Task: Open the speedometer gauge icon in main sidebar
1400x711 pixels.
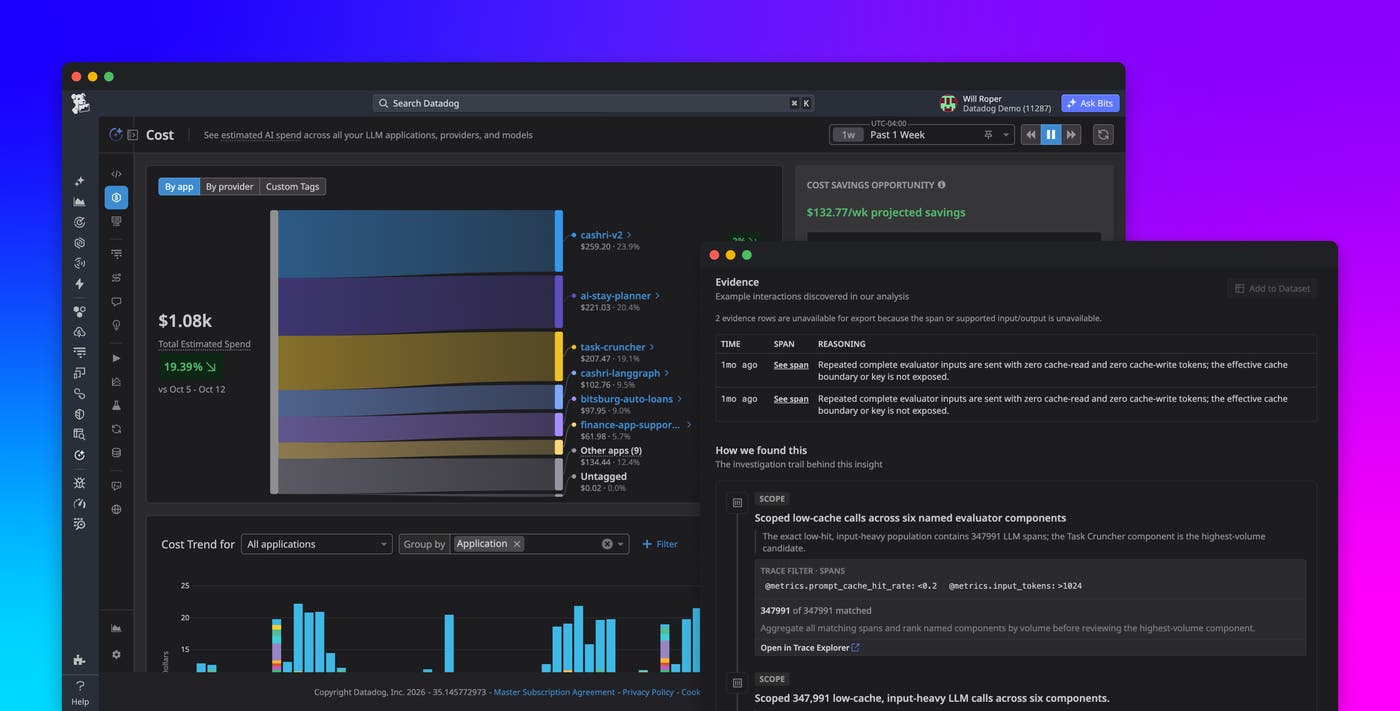Action: 79,503
